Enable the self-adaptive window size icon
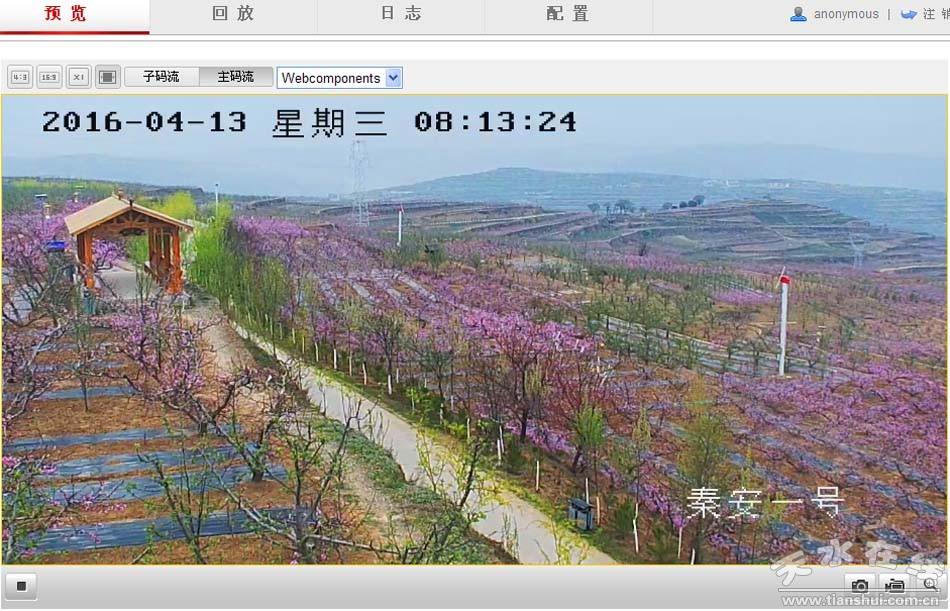Viewport: 950px width, 611px height. click(x=108, y=77)
